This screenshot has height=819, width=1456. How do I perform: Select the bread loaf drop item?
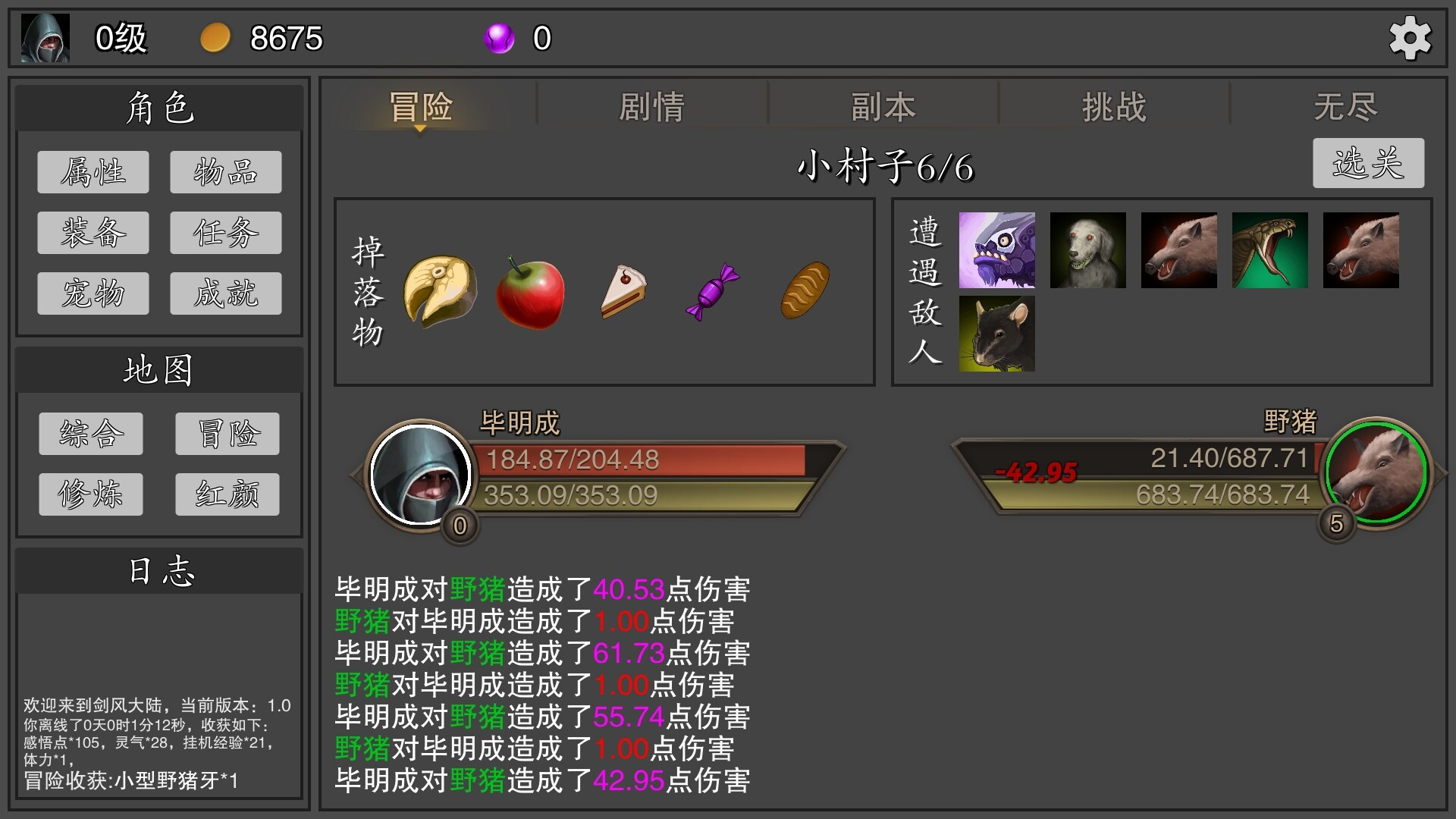(x=805, y=290)
